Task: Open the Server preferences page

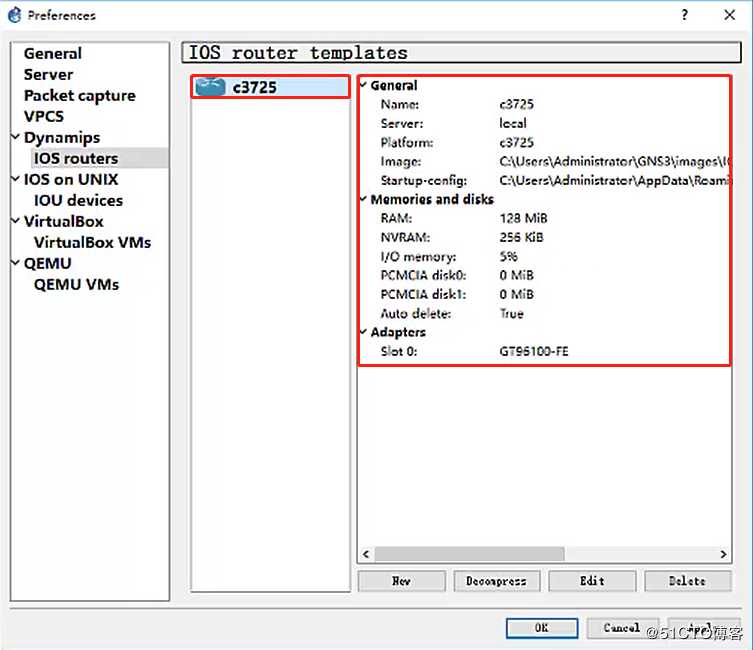Action: tap(49, 74)
